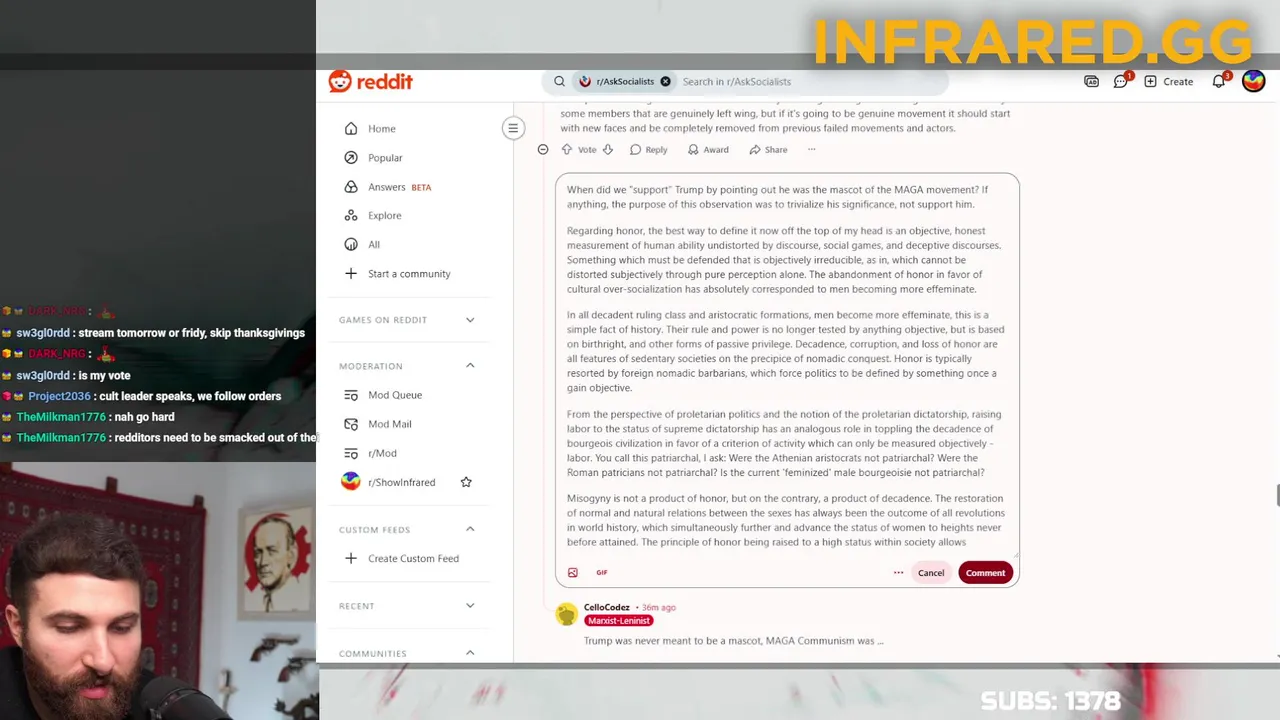This screenshot has height=720, width=1280.
Task: Insert an image in the reply
Action: (x=573, y=573)
